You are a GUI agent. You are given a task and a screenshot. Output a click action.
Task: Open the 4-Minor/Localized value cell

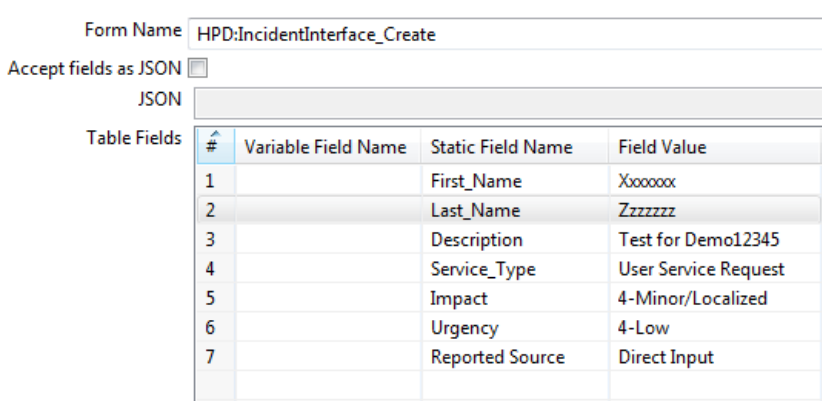(x=692, y=298)
